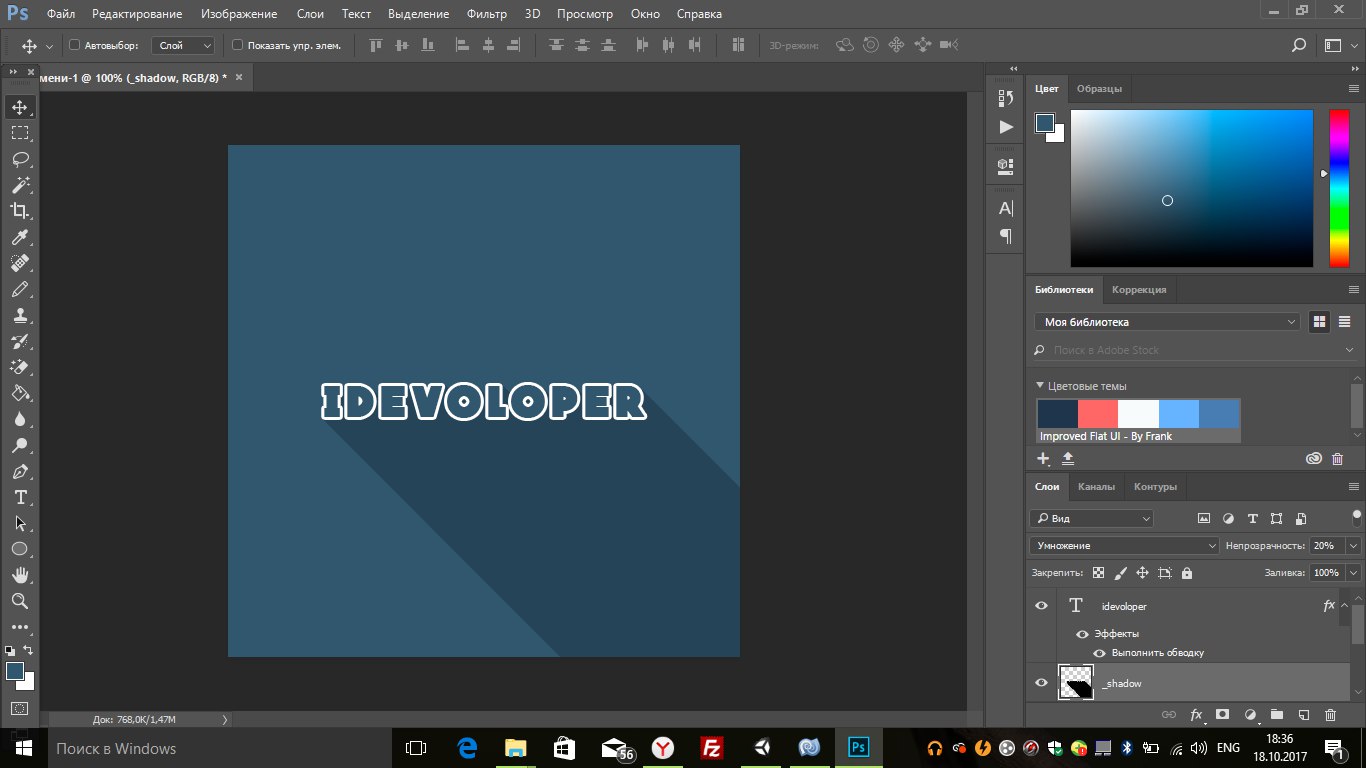This screenshot has width=1366, height=768.
Task: Open the blend mode dropdown Умножение
Action: coord(1124,546)
